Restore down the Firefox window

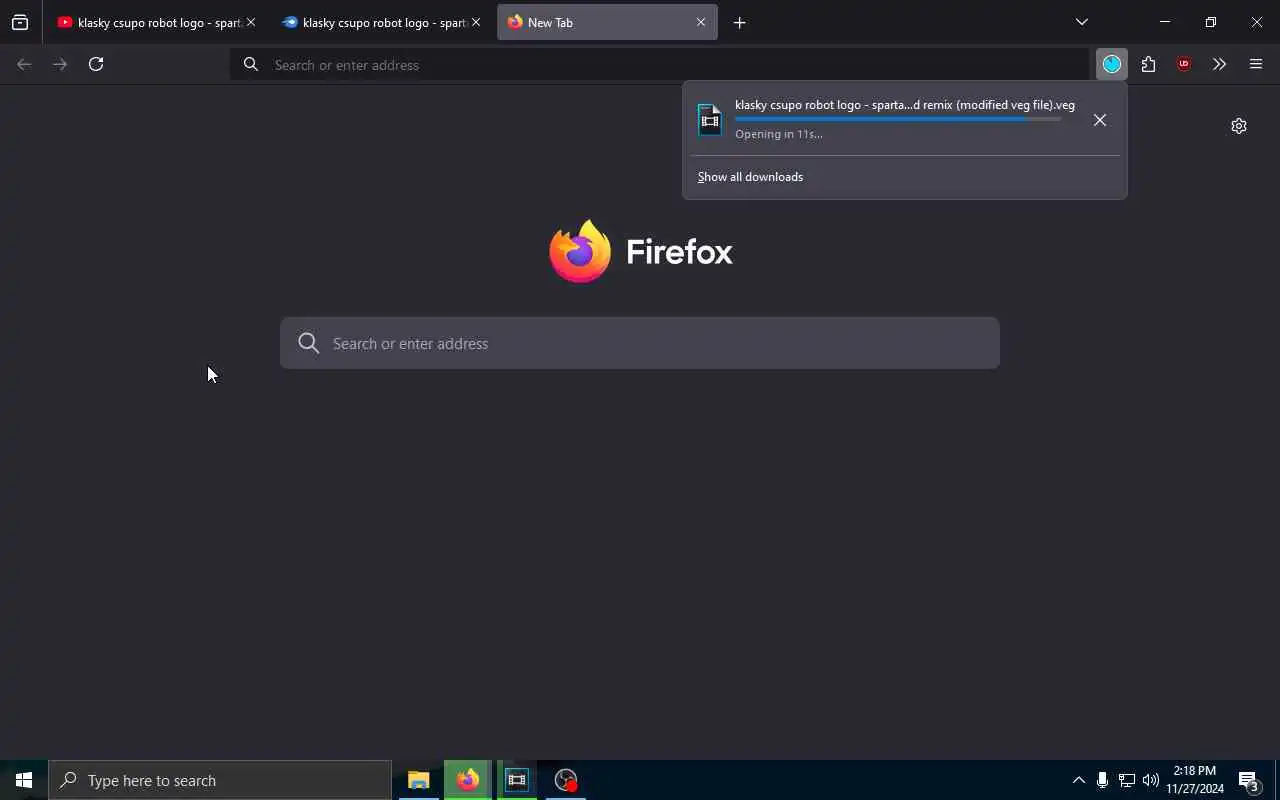[1210, 22]
